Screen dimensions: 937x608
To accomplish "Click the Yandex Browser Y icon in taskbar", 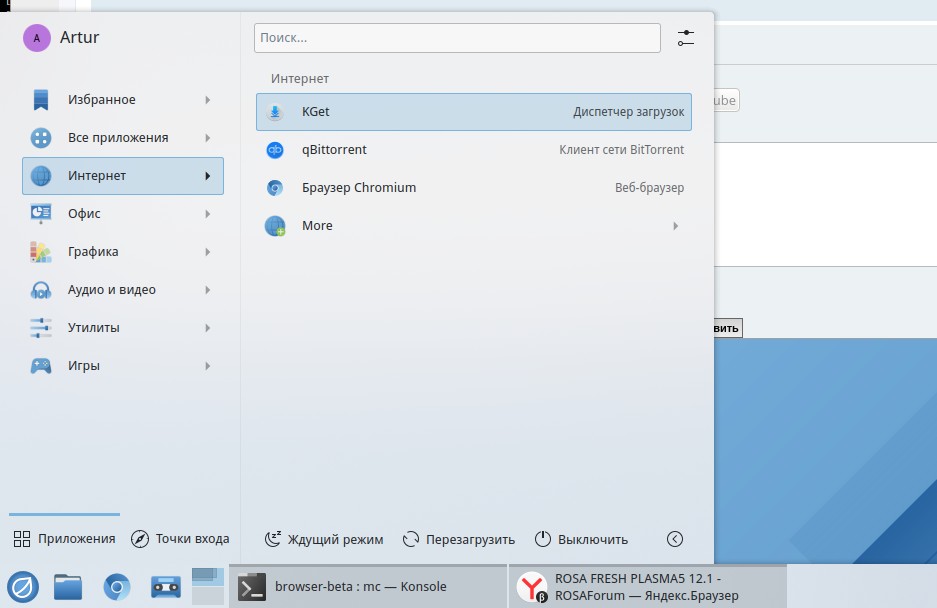I will (x=532, y=587).
